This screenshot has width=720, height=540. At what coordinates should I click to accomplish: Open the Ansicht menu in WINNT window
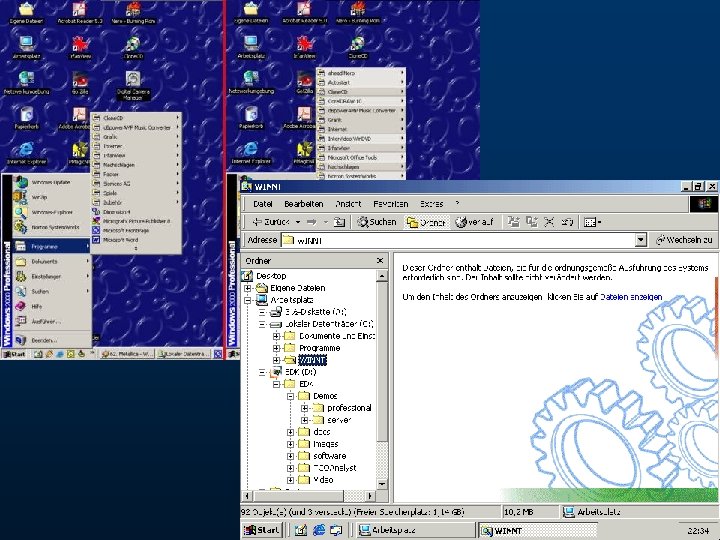pos(348,204)
